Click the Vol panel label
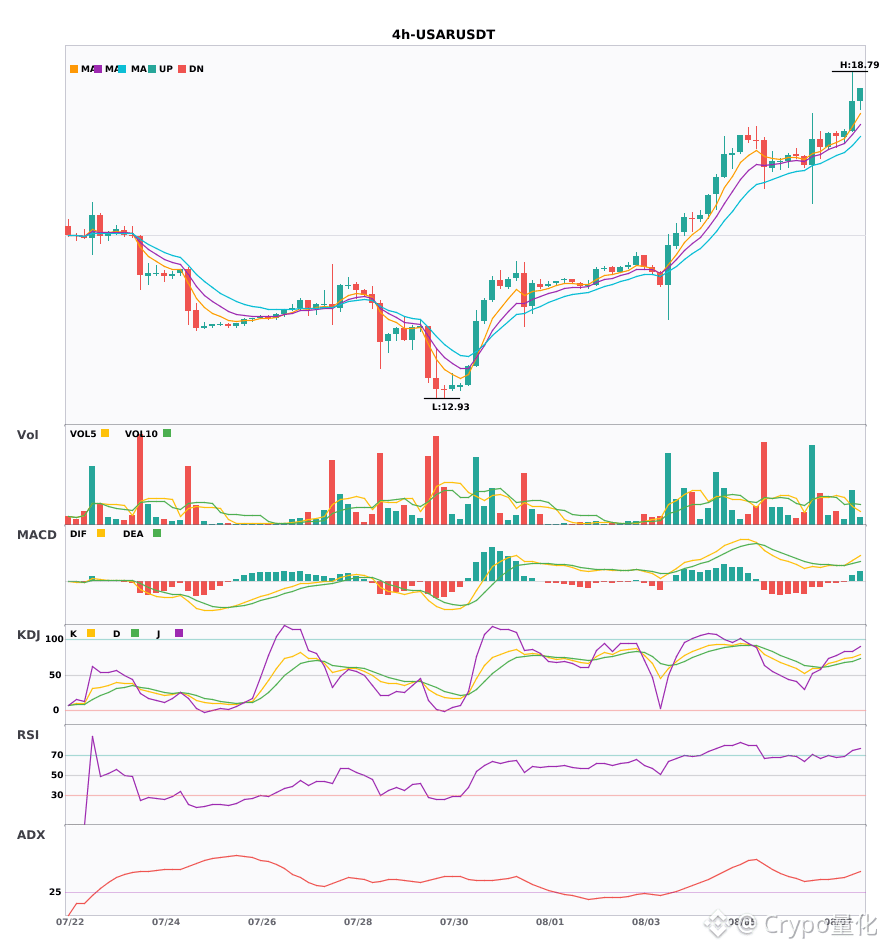Viewport: 885px width, 950px height. 27,434
